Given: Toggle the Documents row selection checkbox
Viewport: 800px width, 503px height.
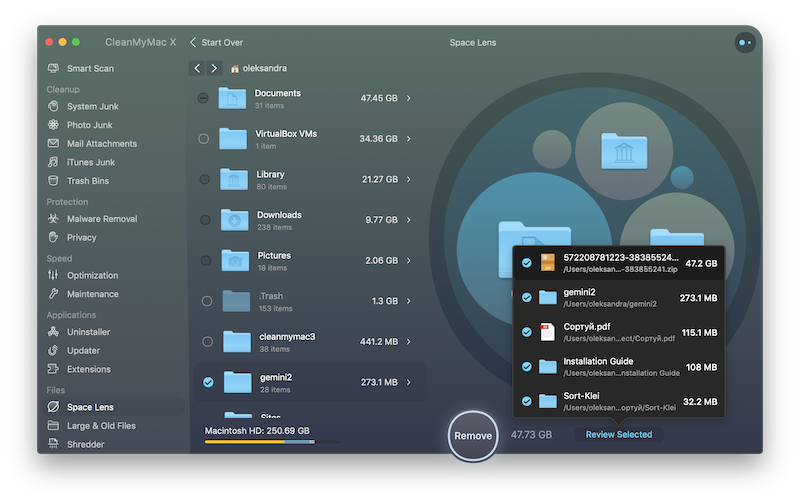Looking at the screenshot, I should pos(203,98).
